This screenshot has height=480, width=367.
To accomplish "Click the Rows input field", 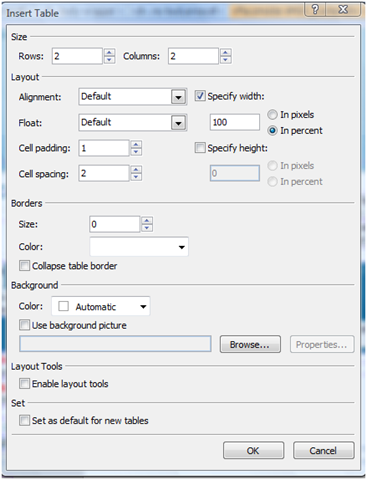I will pos(77,56).
